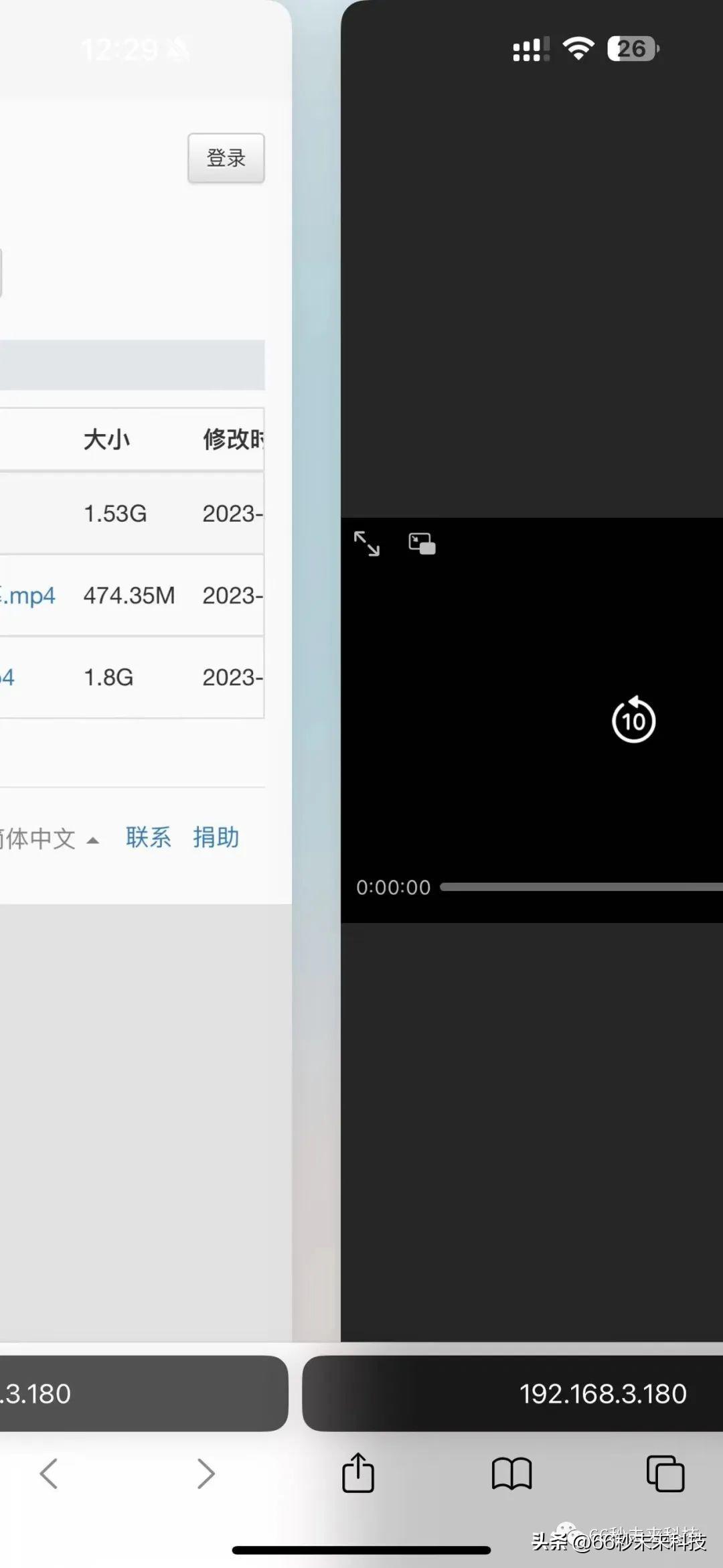Image resolution: width=723 pixels, height=1568 pixels.
Task: Sort files by 修改时间 column header
Action: [x=233, y=439]
